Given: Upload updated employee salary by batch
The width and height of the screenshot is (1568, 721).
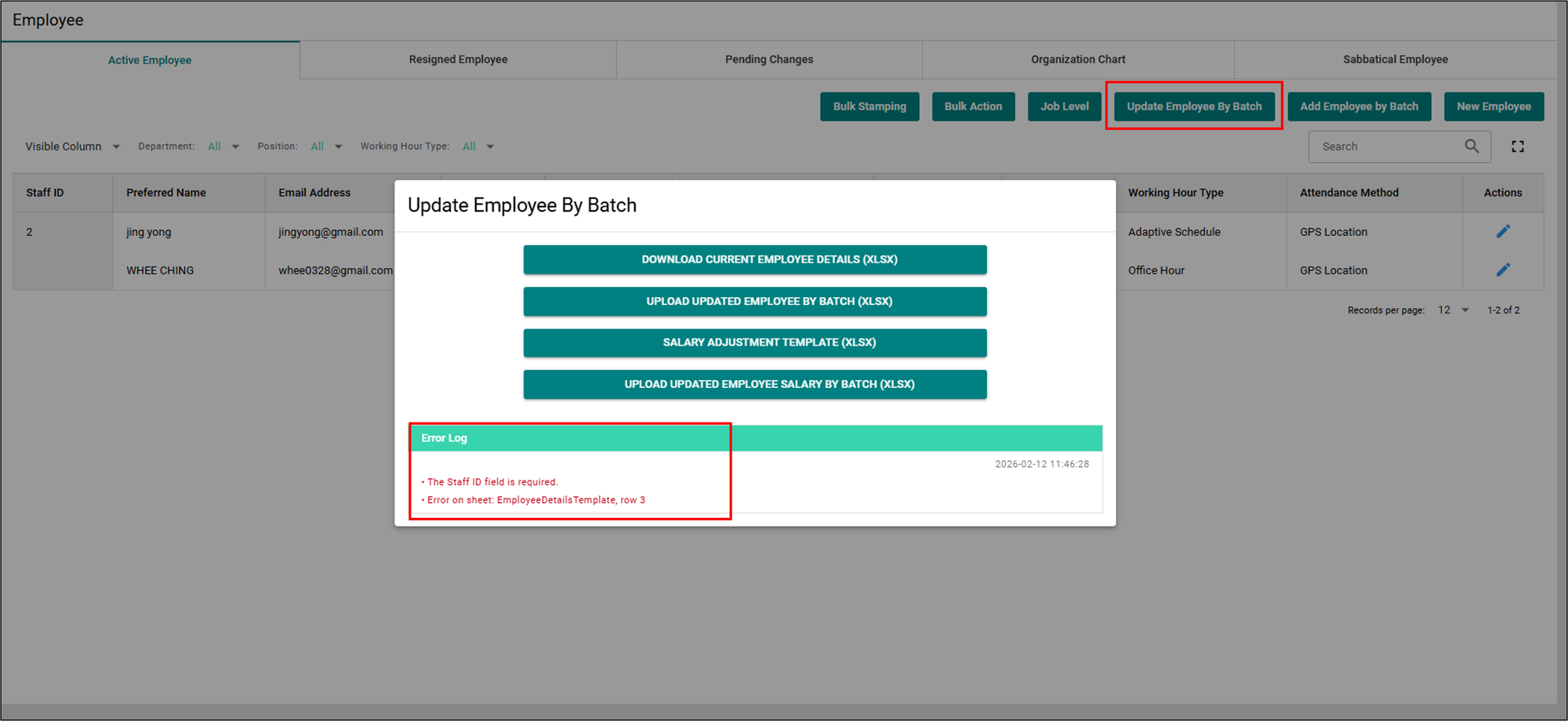Looking at the screenshot, I should [x=754, y=384].
